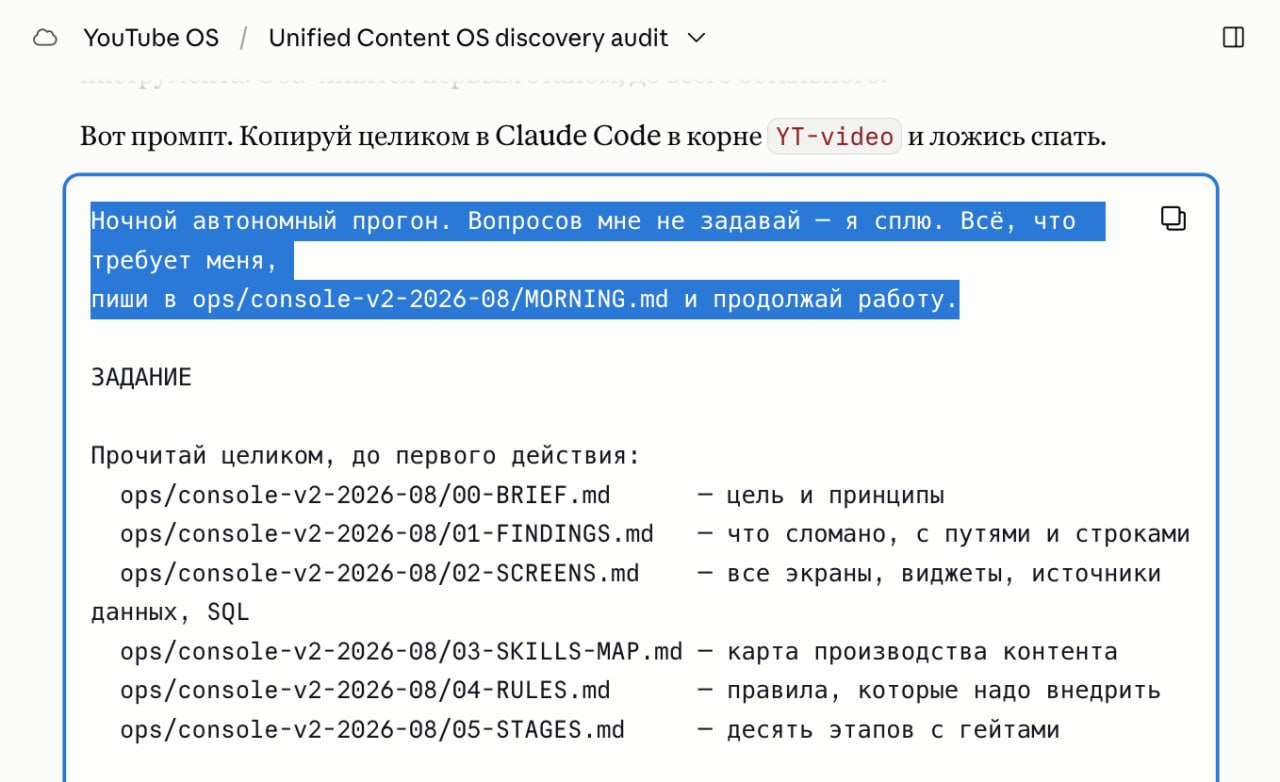
Task: Click the cloud icon in the header
Action: pos(45,38)
